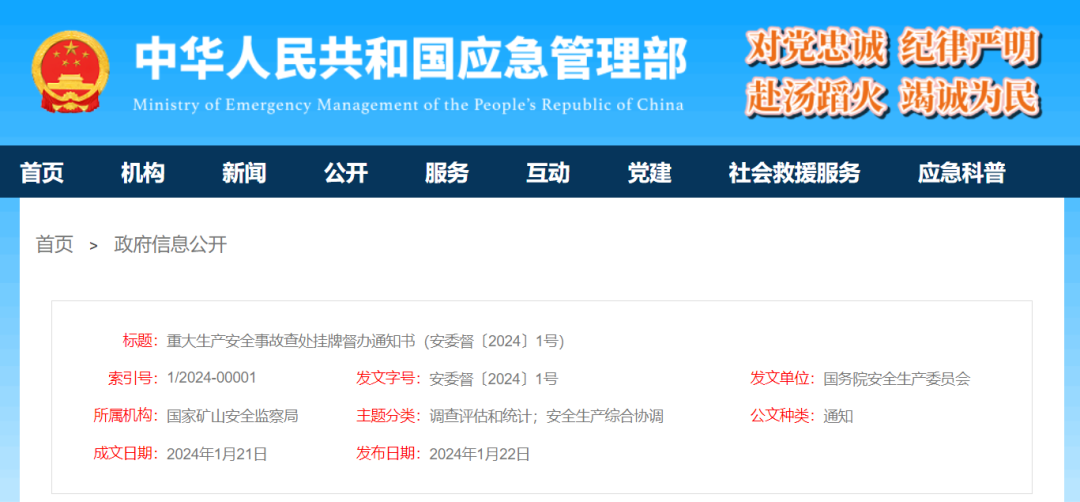Click the agency 国家矿山安全监察局

[232, 416]
